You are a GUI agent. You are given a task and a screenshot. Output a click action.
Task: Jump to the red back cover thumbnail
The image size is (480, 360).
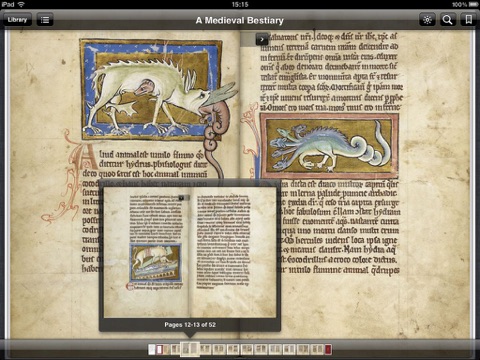point(328,349)
